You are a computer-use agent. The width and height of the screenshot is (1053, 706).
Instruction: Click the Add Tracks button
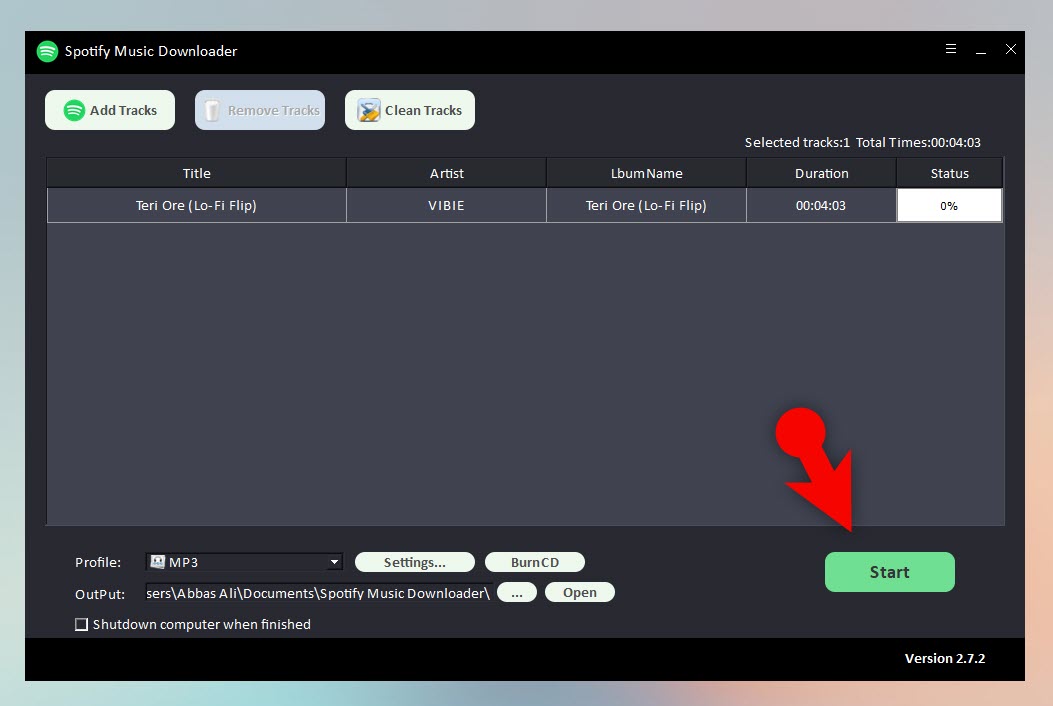click(x=110, y=110)
